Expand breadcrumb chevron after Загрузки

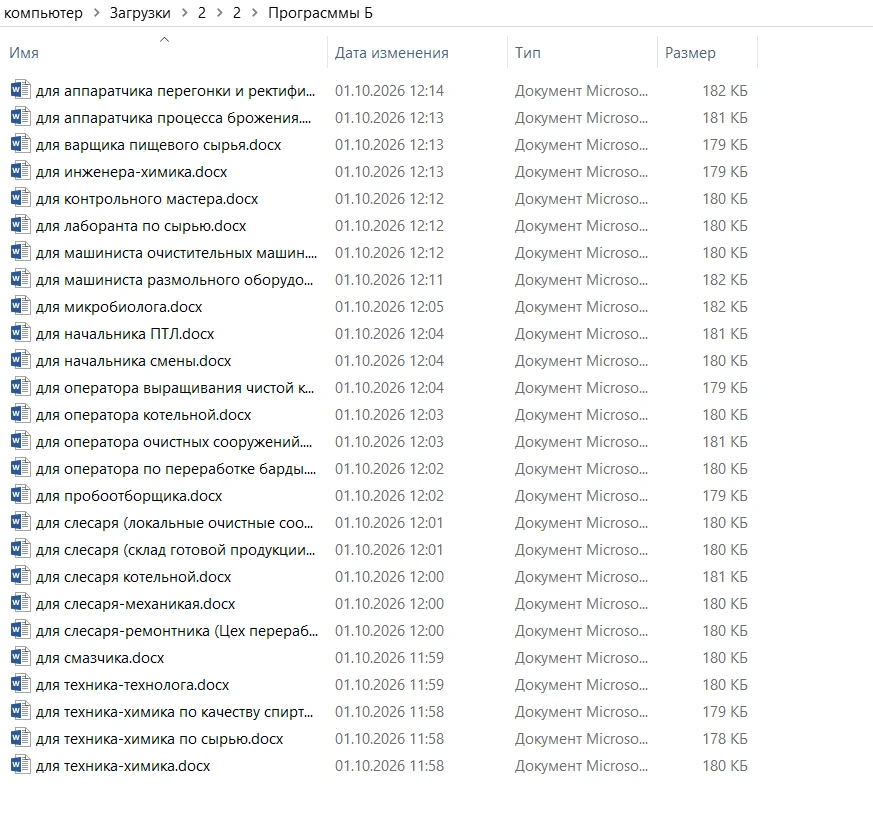tap(185, 13)
